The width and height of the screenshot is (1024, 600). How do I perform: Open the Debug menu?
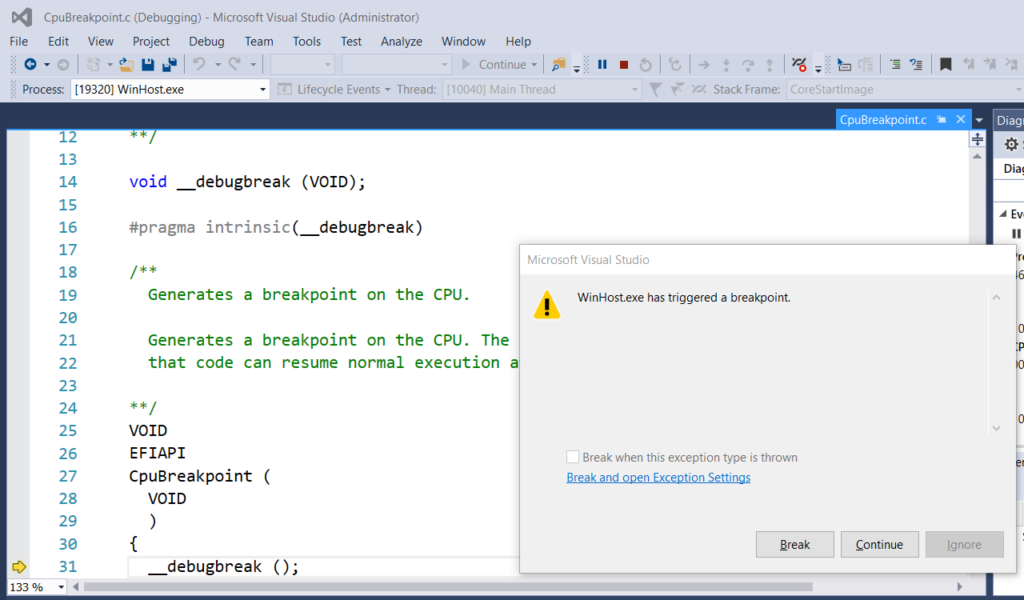[206, 41]
